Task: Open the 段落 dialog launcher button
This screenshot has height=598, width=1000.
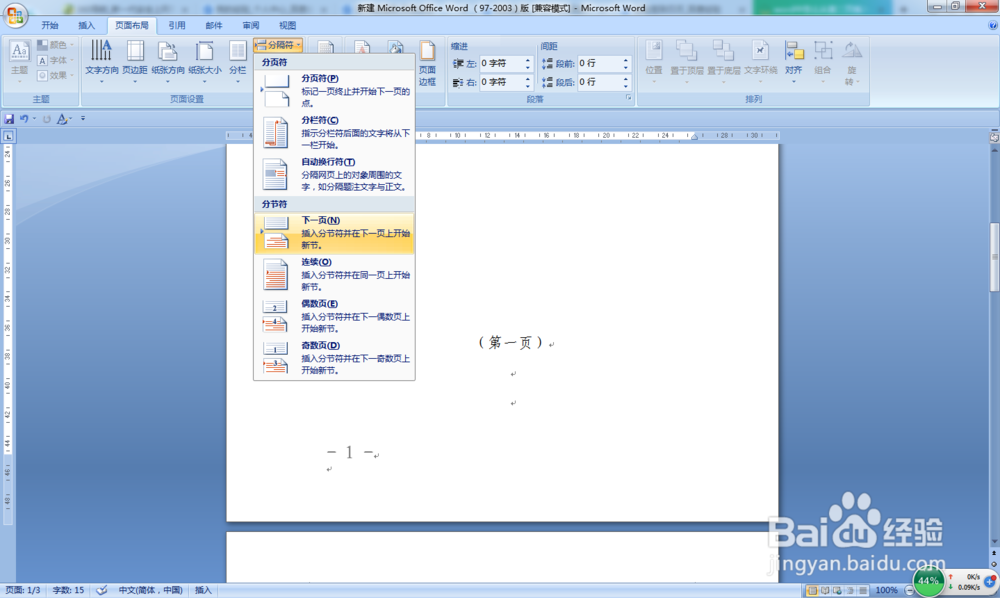Action: [x=628, y=96]
